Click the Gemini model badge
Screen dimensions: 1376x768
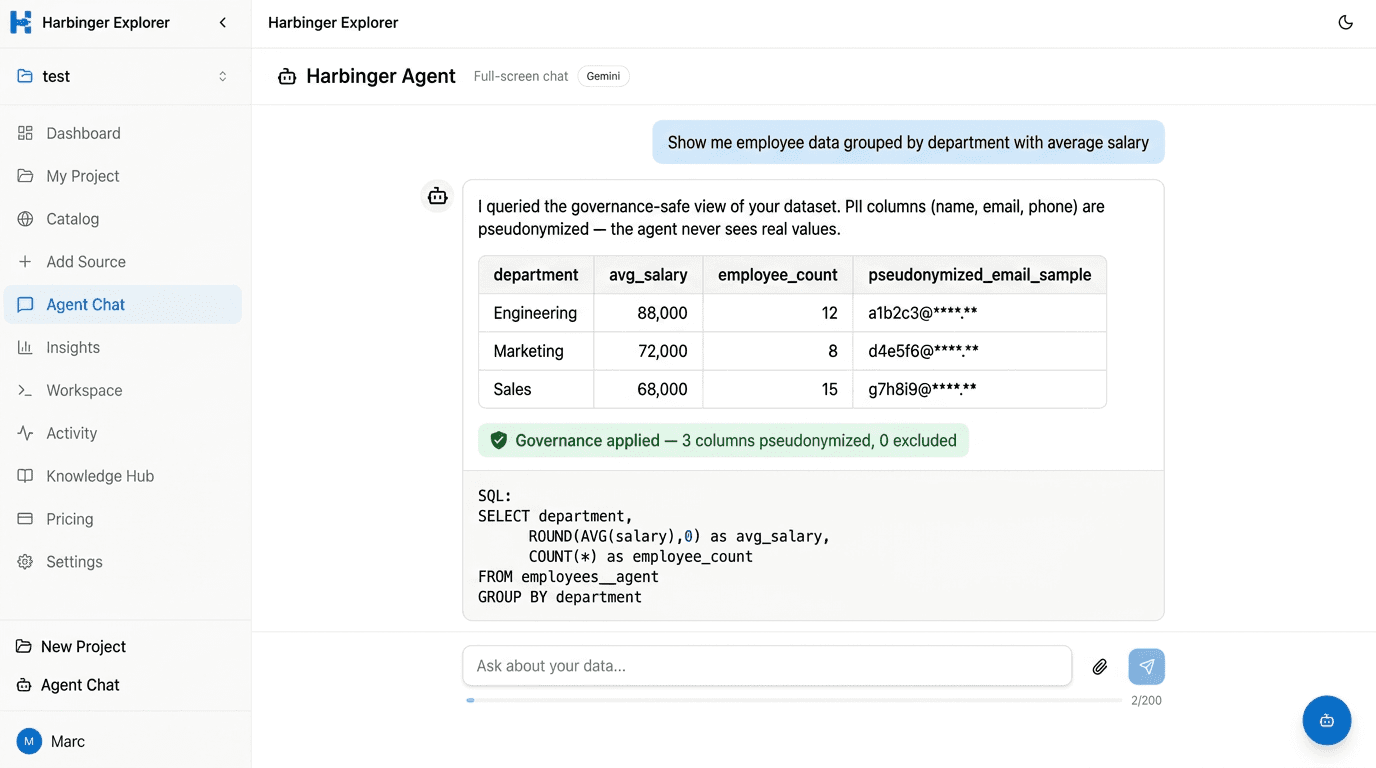tap(603, 76)
